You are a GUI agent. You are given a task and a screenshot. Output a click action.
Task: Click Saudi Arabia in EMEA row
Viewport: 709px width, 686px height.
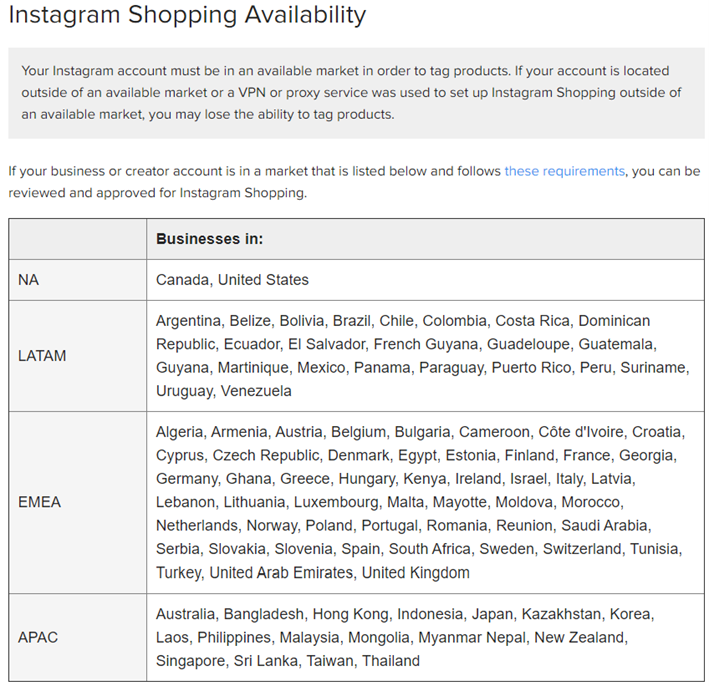tap(605, 526)
